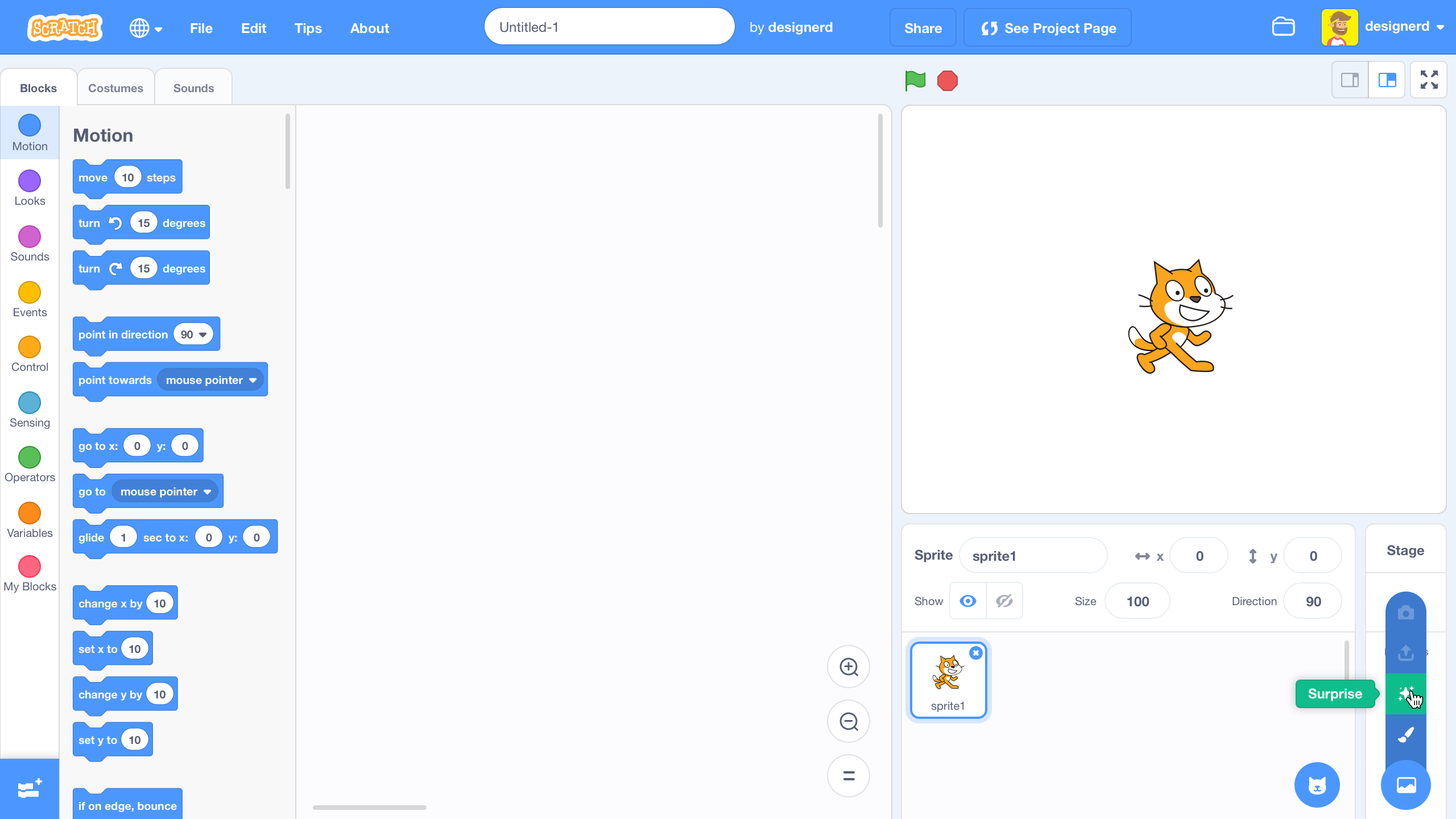Viewport: 1456px width, 819px height.
Task: Select the Sounds block category
Action: pyautogui.click(x=30, y=244)
